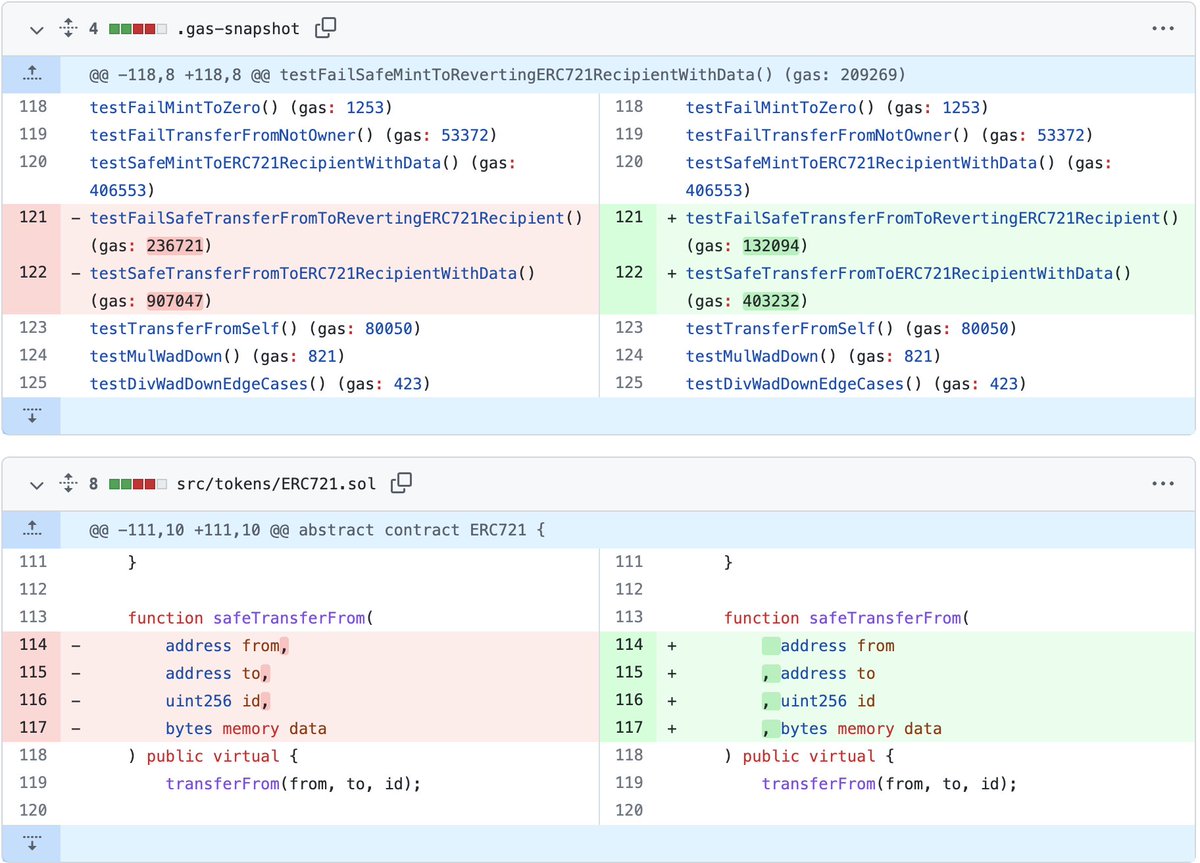This screenshot has height=863, width=1200.
Task: Click added line ', bytes memory data'
Action: 852,729
